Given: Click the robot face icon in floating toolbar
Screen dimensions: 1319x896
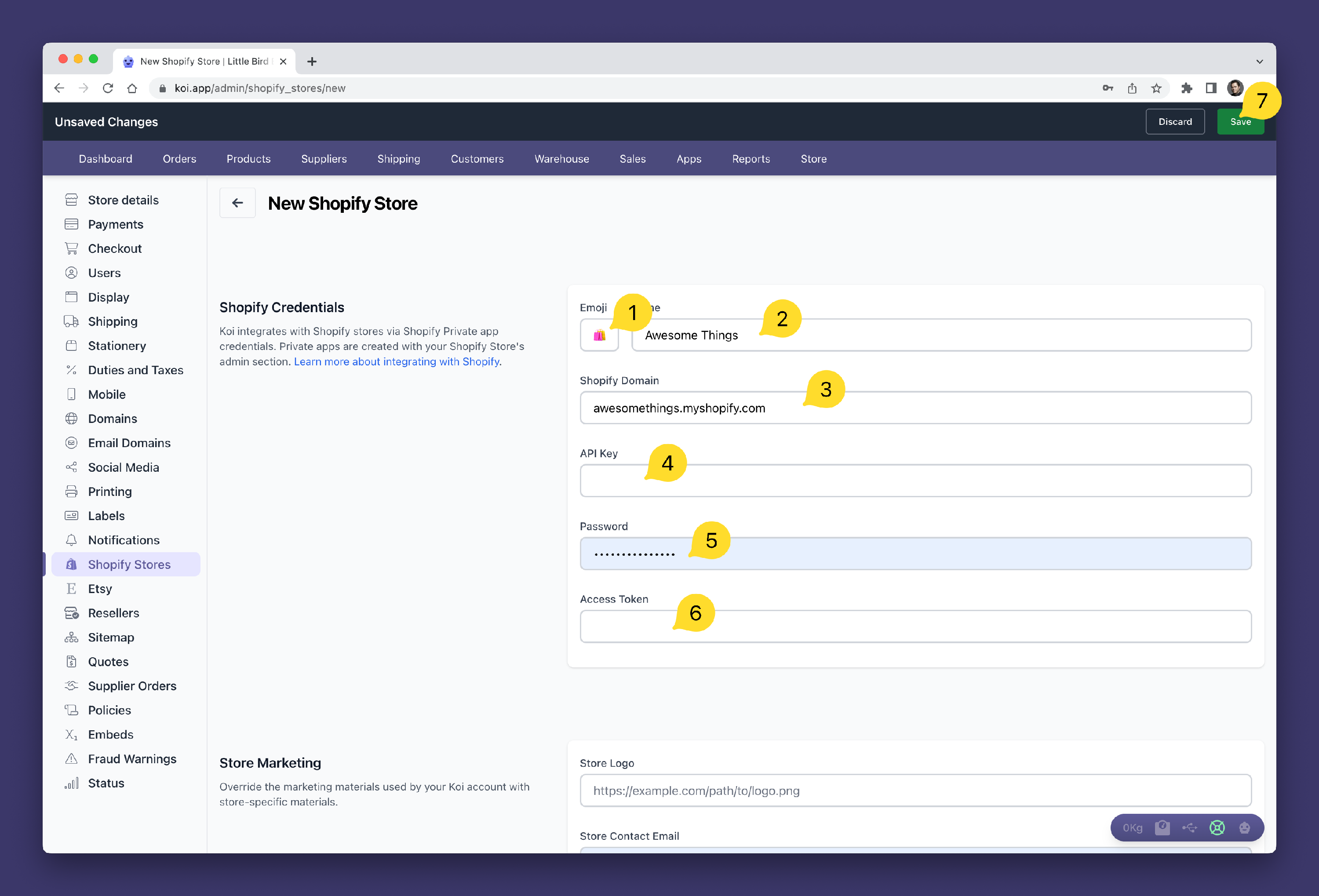Looking at the screenshot, I should point(1244,828).
